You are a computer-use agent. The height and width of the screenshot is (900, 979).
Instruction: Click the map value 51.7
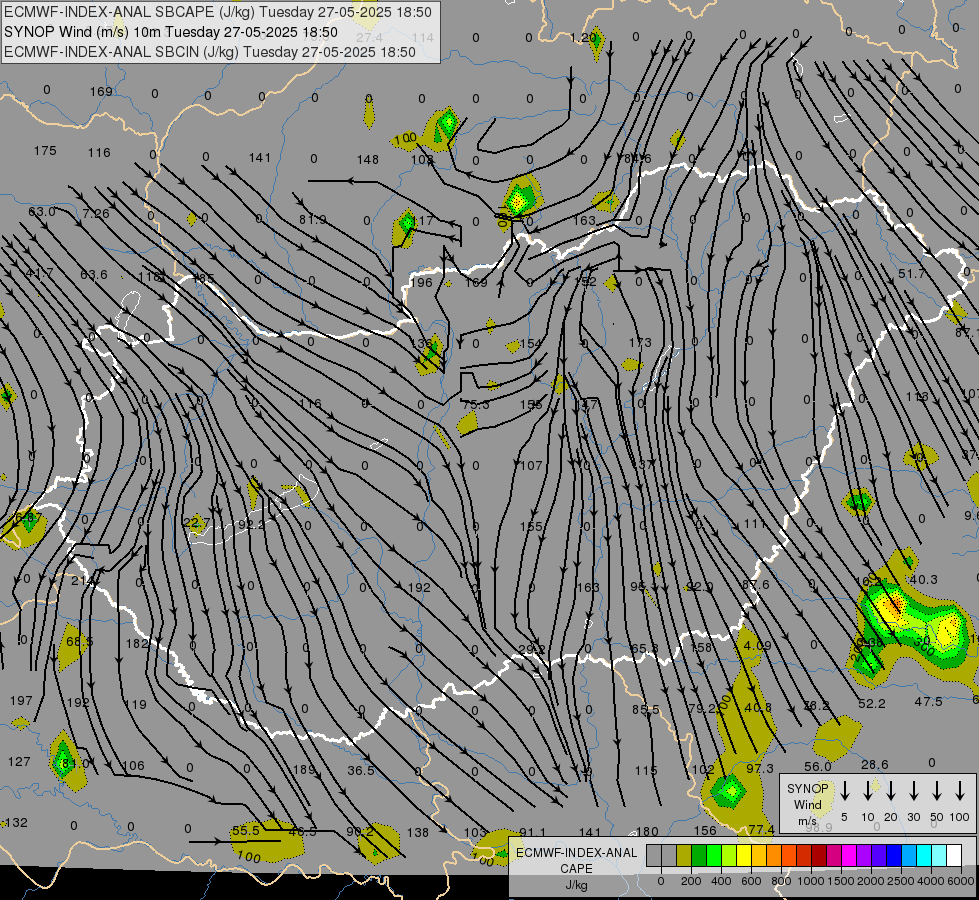[x=912, y=274]
